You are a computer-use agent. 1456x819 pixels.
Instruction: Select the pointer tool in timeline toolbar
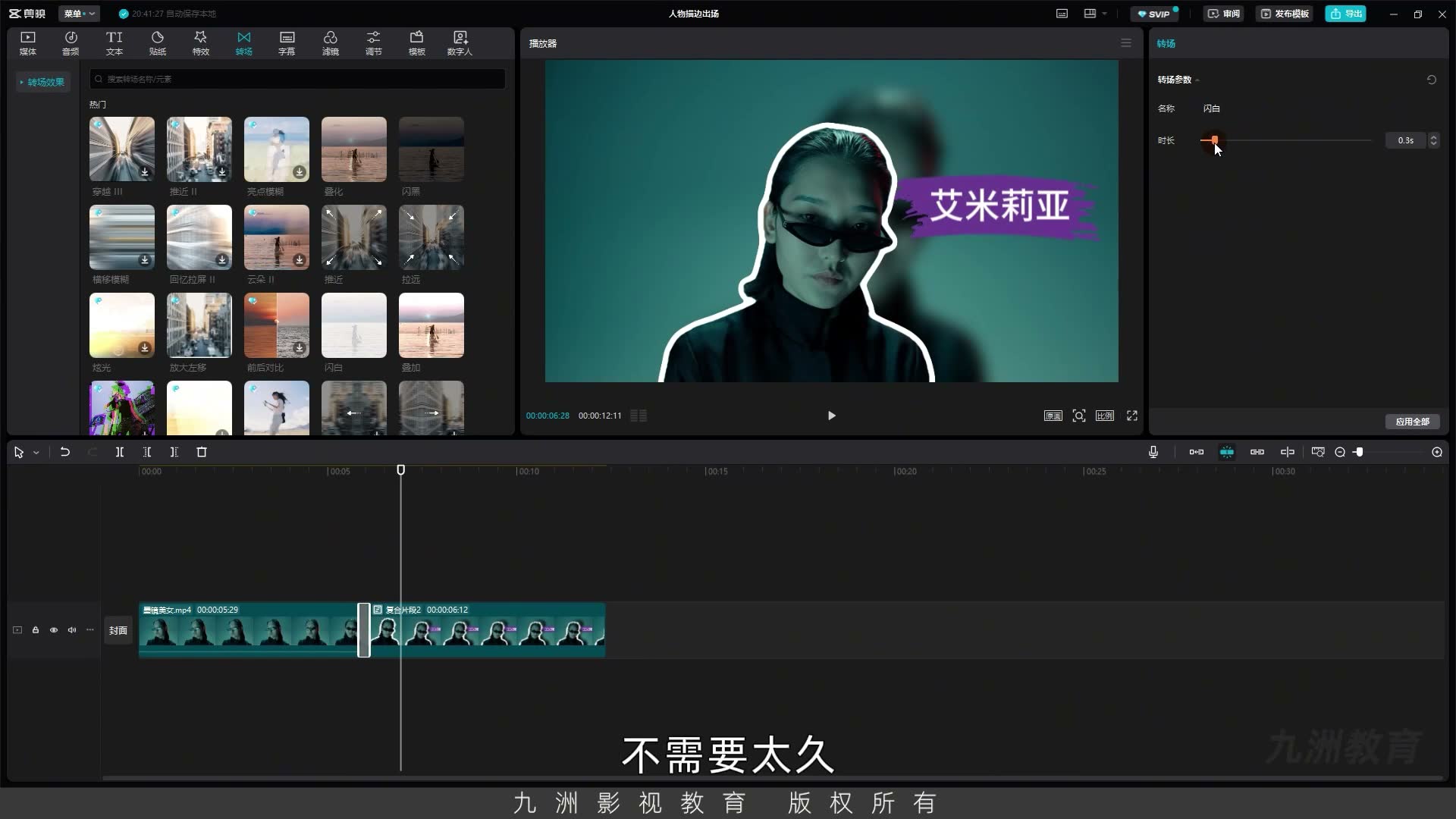(x=19, y=452)
